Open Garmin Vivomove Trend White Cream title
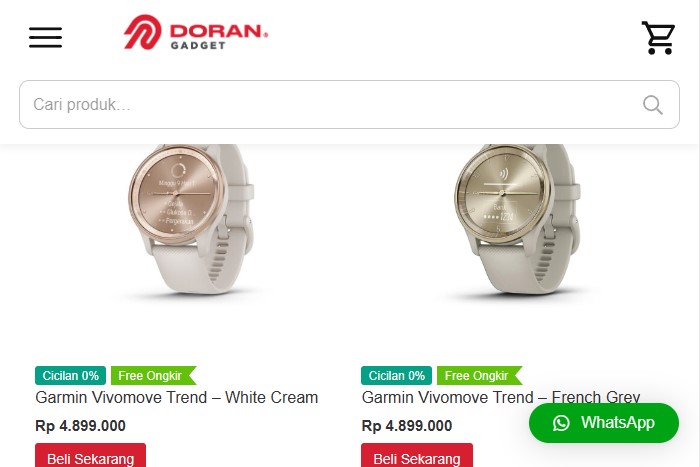Viewport: 700px width, 467px height. coord(177,397)
